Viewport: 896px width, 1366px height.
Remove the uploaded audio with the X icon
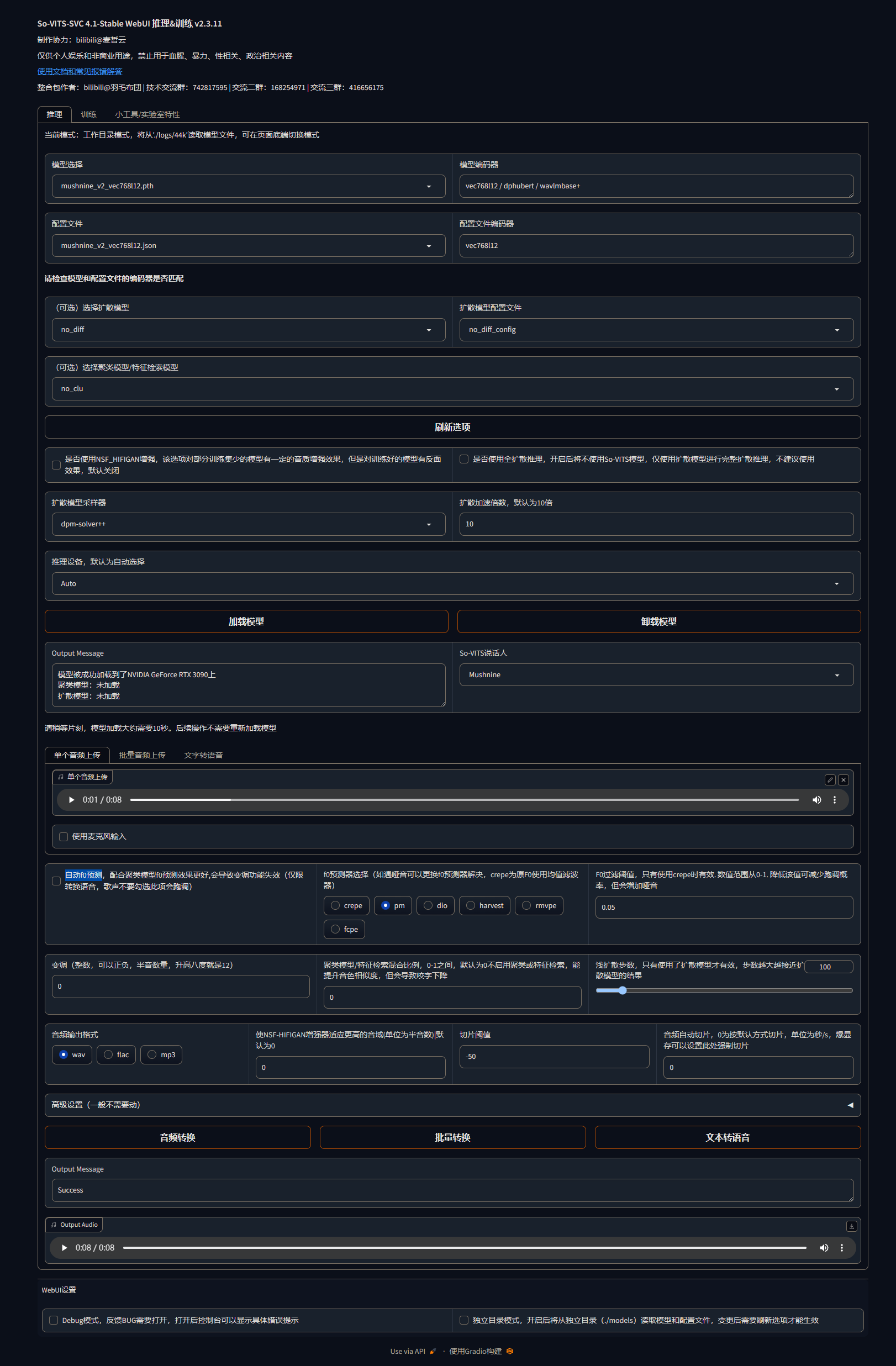[x=843, y=779]
